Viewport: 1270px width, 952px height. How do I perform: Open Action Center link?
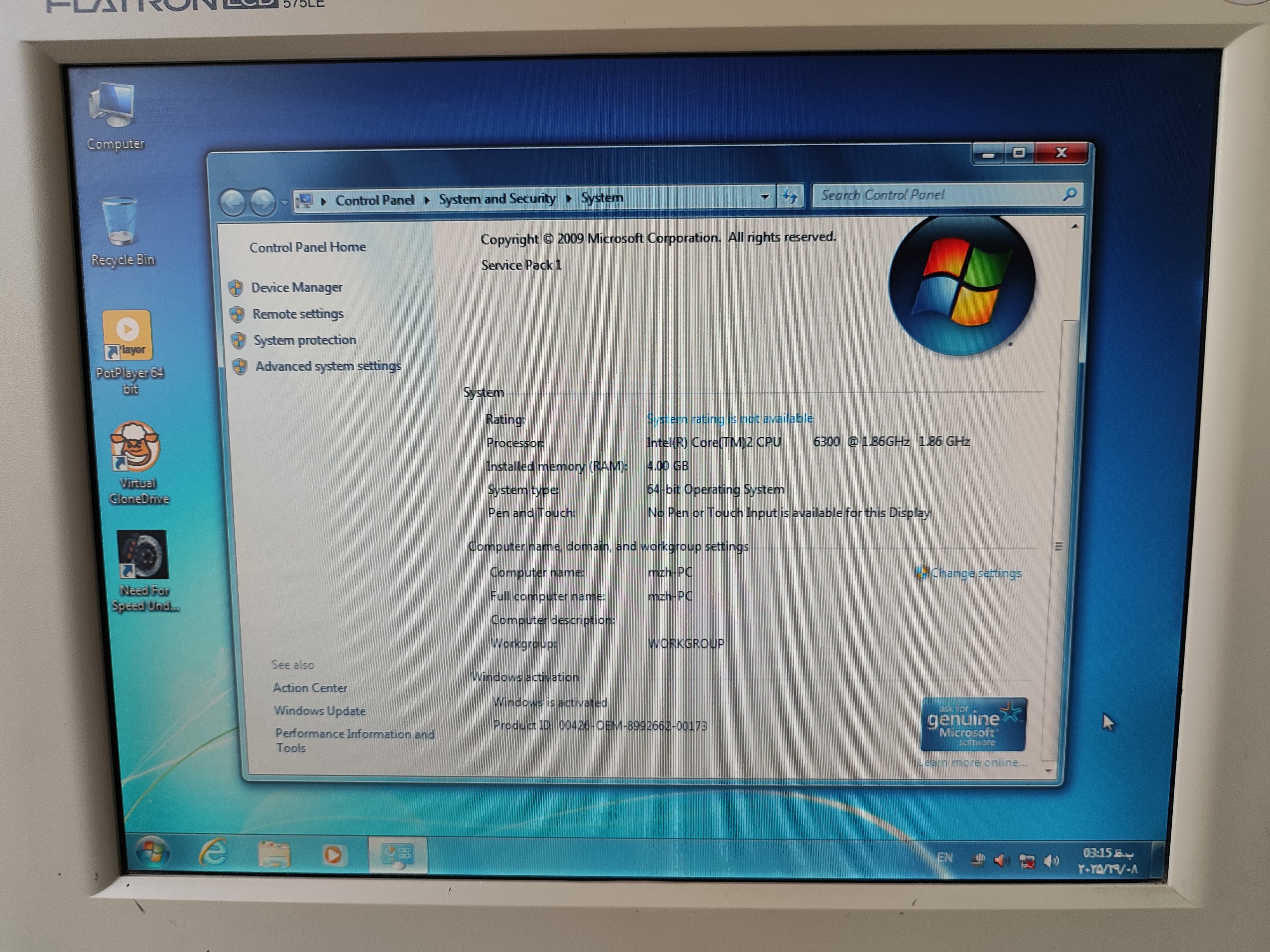[x=310, y=687]
